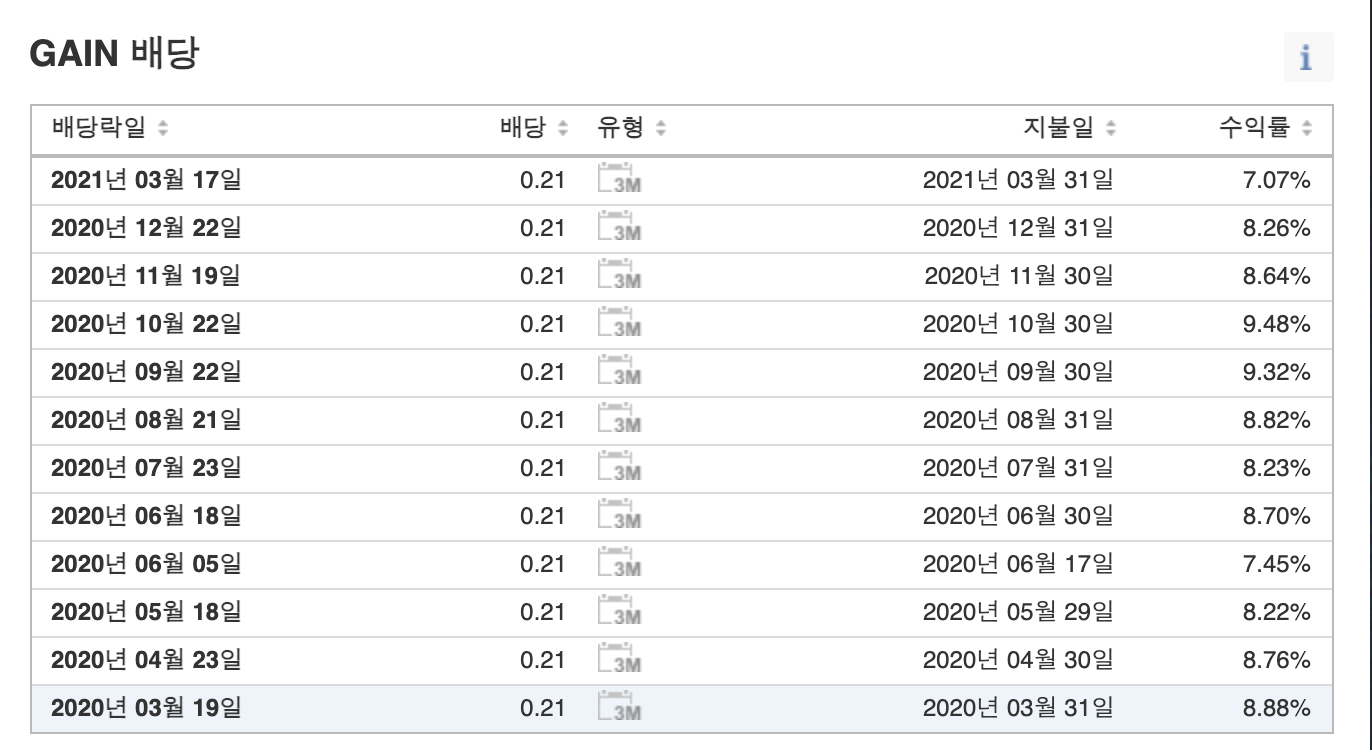Click 3M type icon in 2020년 04월 23일 row
This screenshot has width=1372, height=750.
click(x=619, y=659)
